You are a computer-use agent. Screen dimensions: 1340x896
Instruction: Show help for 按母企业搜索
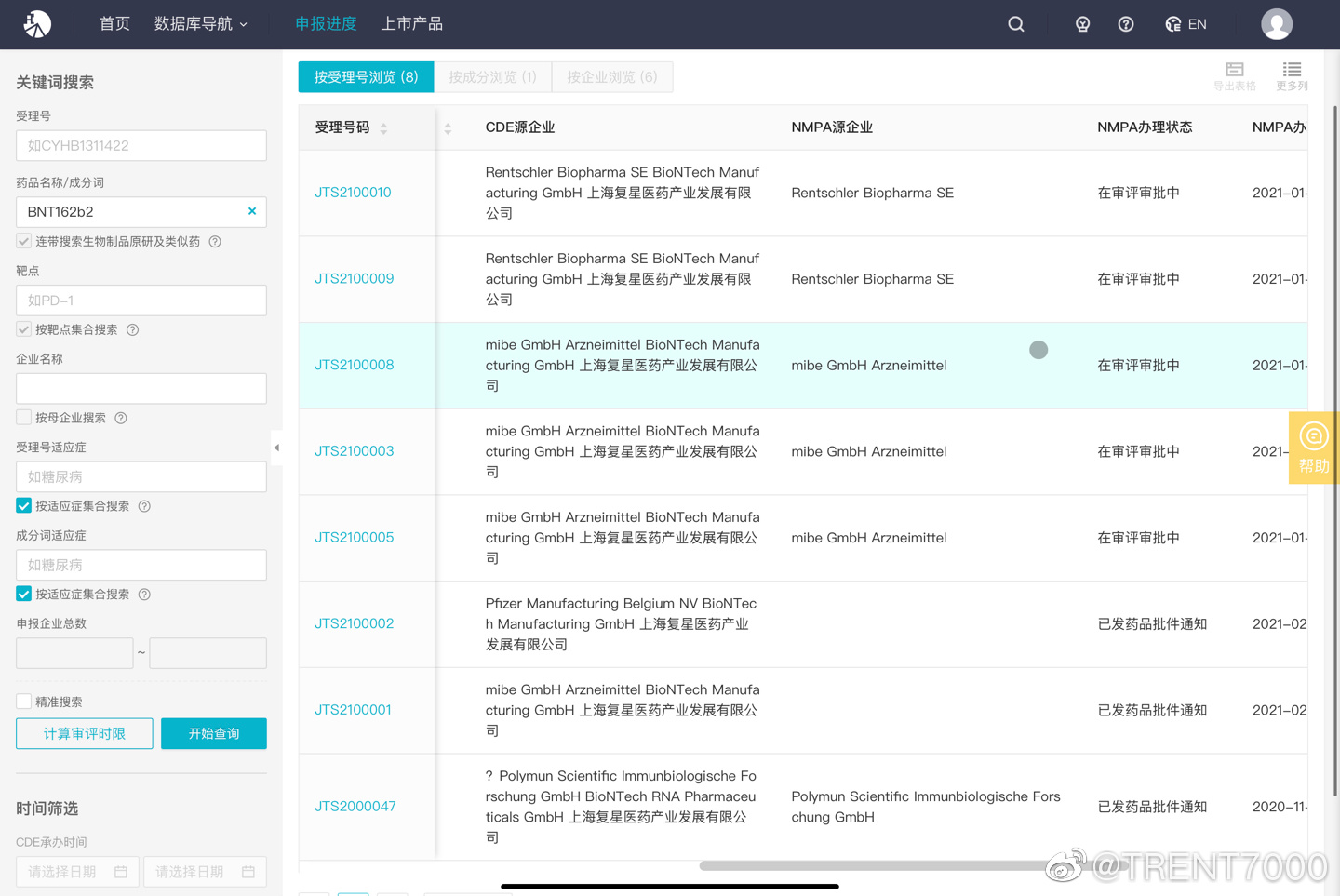point(121,419)
